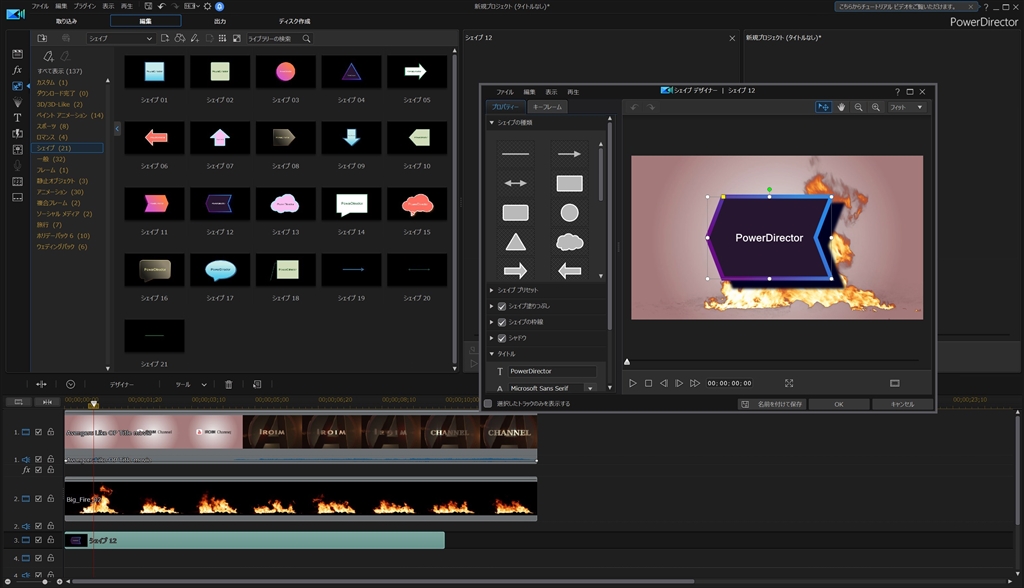The height and width of the screenshot is (588, 1024).
Task: Click the modify template pencil icon
Action: (x=195, y=39)
